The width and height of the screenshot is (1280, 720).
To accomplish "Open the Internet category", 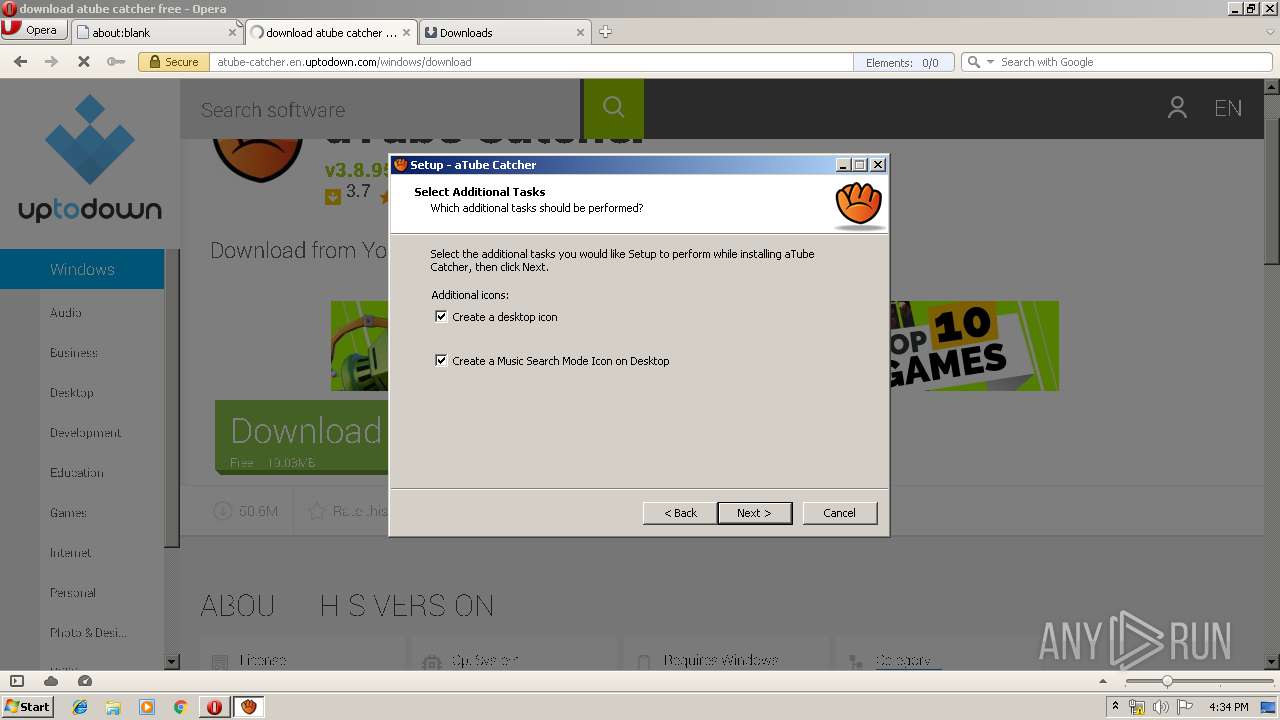I will pos(71,553).
